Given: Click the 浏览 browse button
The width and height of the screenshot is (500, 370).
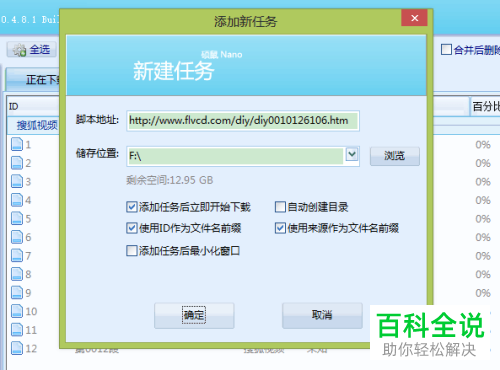Looking at the screenshot, I should pyautogui.click(x=395, y=156).
